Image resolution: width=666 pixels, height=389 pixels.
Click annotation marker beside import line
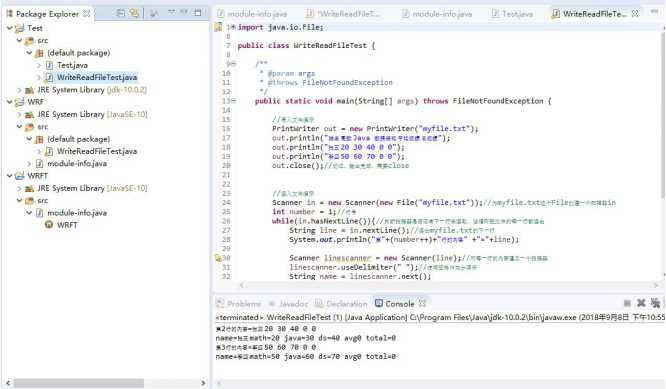point(218,27)
